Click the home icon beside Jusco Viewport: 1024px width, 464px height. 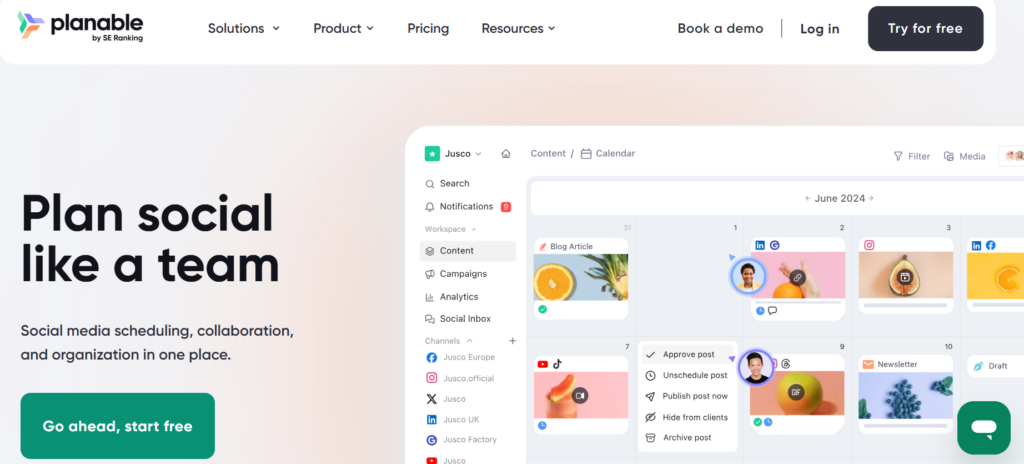505,154
